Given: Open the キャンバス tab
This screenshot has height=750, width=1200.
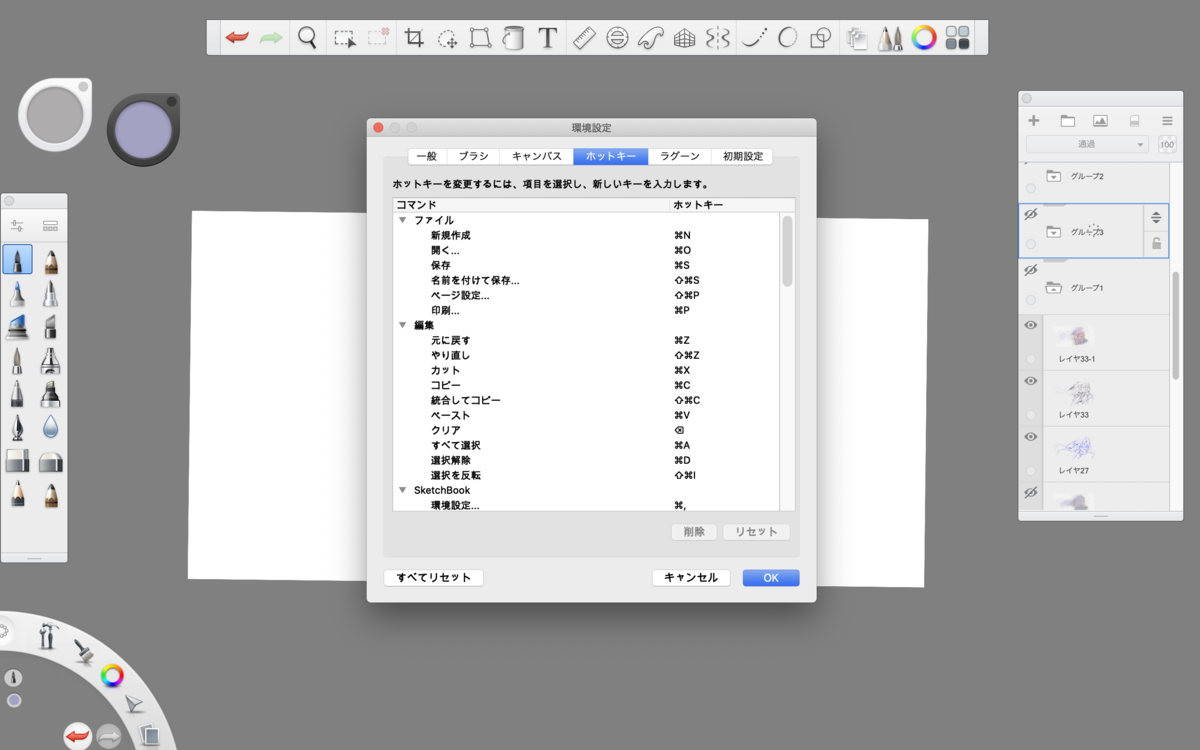Looking at the screenshot, I should coord(537,156).
